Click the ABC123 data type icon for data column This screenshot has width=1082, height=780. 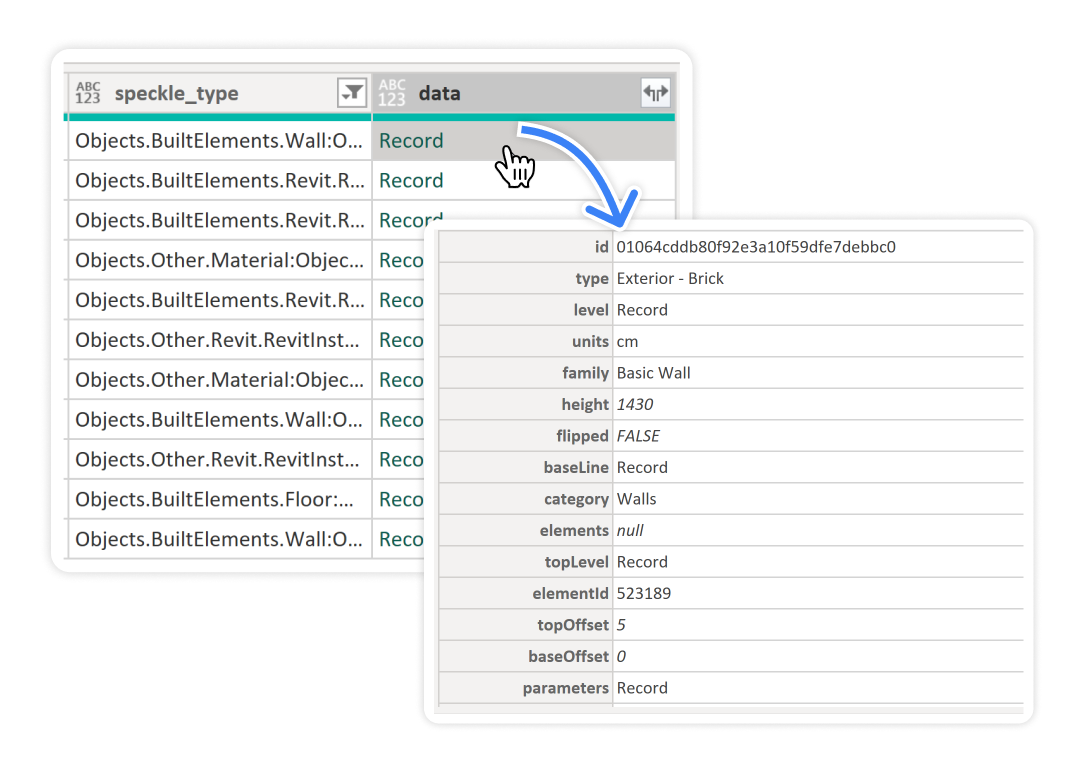(x=392, y=93)
